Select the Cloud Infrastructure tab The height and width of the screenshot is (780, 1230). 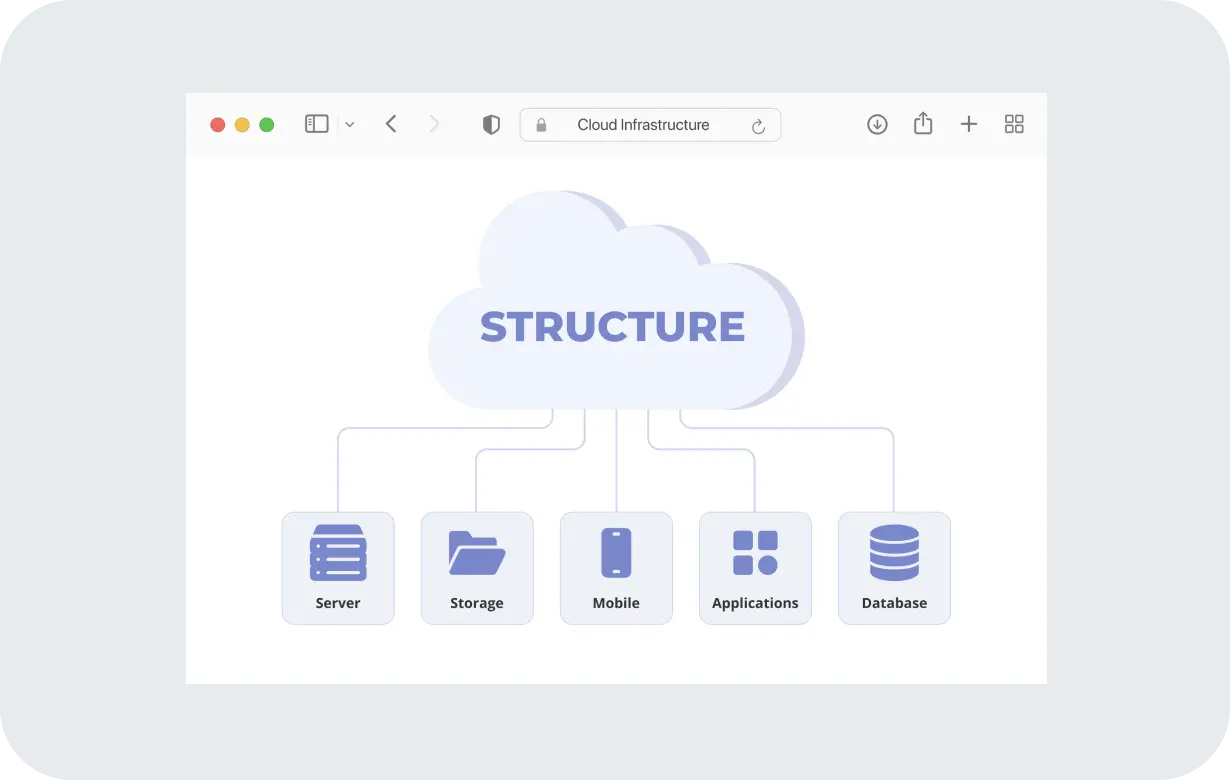pos(642,124)
